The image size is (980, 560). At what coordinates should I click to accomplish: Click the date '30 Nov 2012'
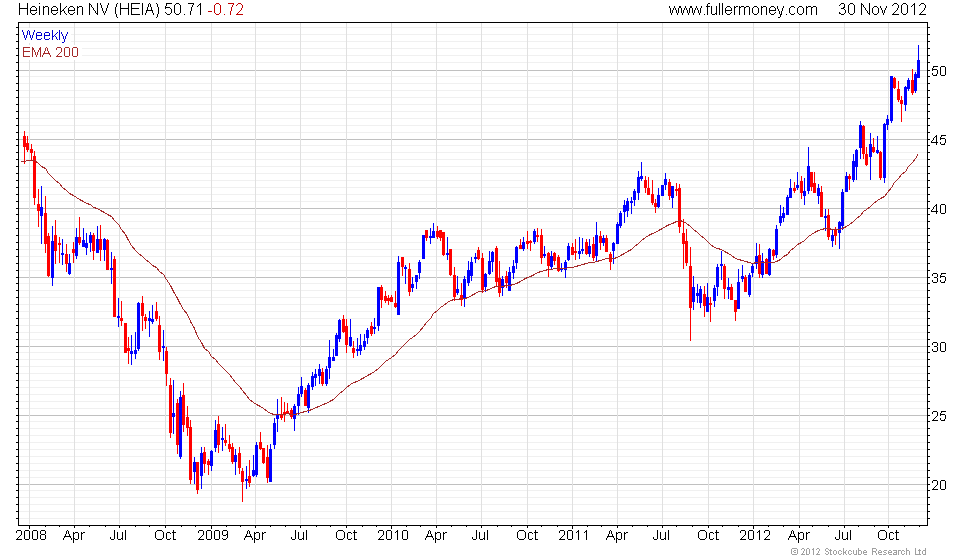(x=882, y=9)
